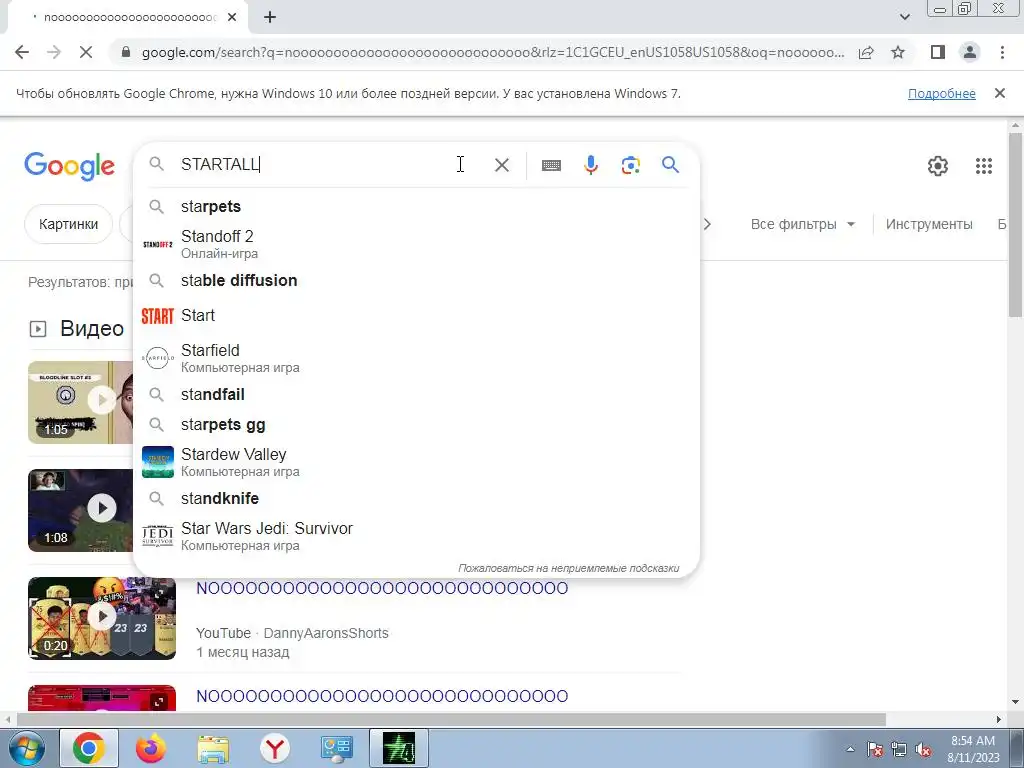The image size is (1024, 768).
Task: Open the green graph taskbar app
Action: point(398,748)
